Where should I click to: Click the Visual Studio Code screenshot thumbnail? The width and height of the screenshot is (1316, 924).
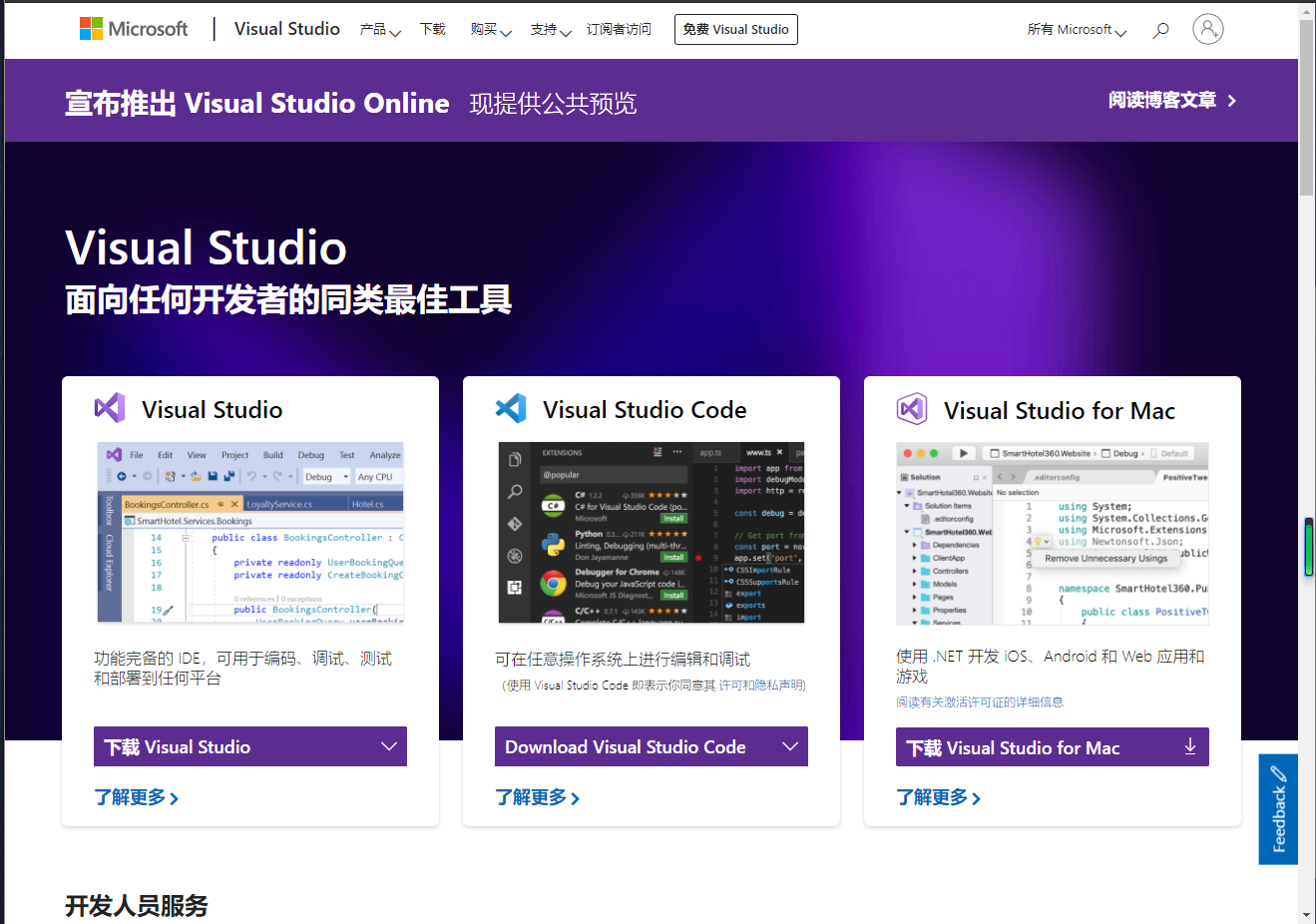pos(652,533)
